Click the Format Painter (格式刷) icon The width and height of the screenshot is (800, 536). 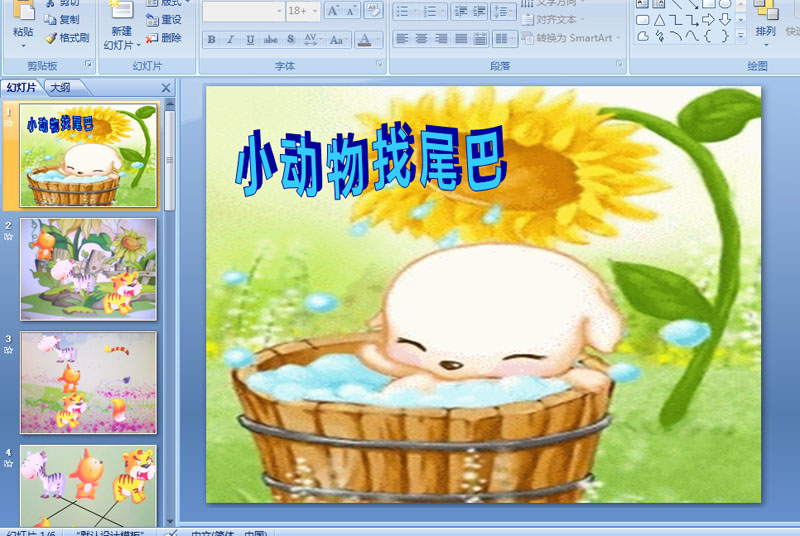coord(51,38)
